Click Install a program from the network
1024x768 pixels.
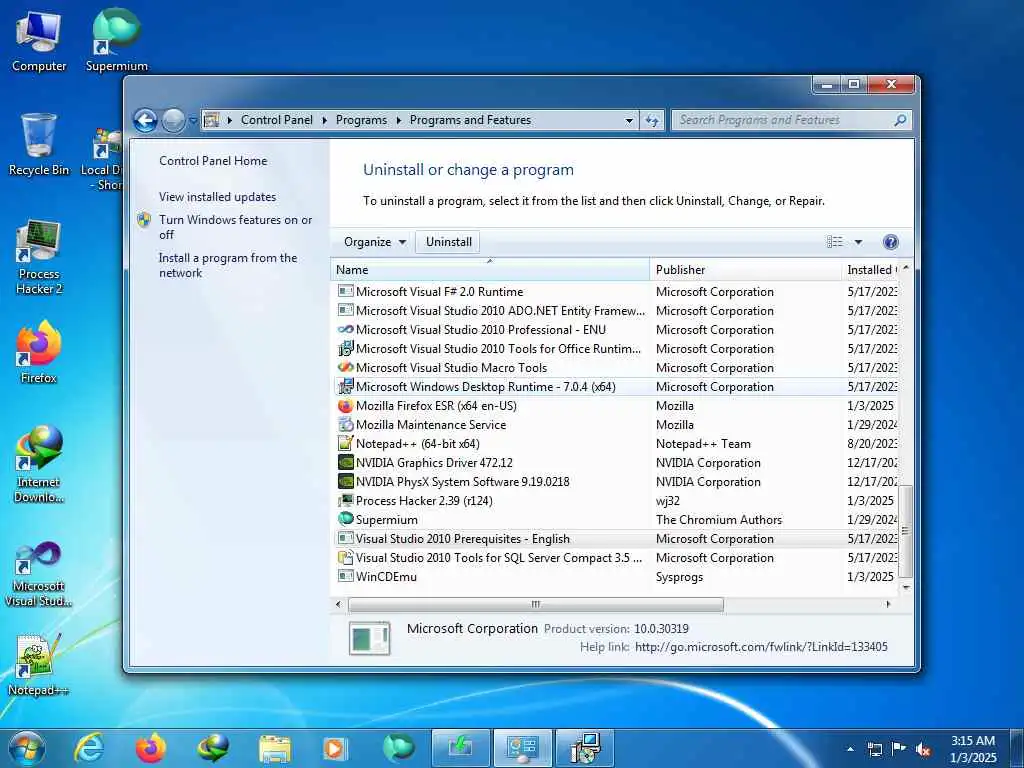(x=228, y=265)
